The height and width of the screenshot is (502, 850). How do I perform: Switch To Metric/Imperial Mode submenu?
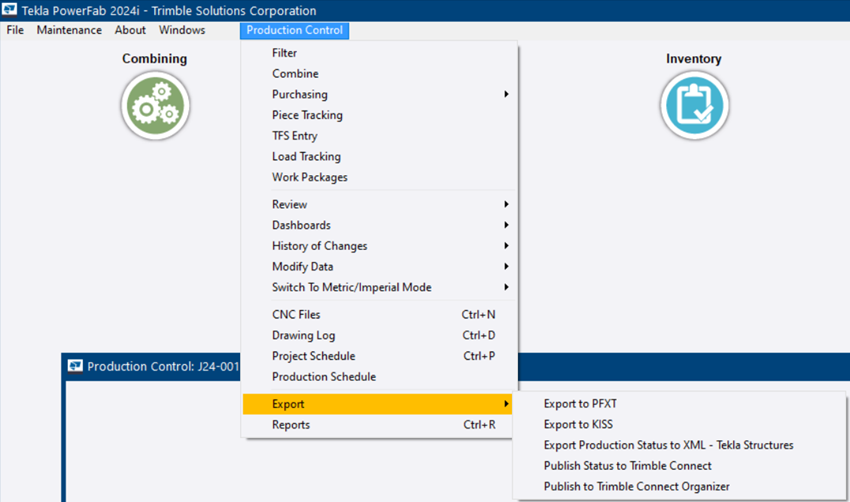[351, 287]
